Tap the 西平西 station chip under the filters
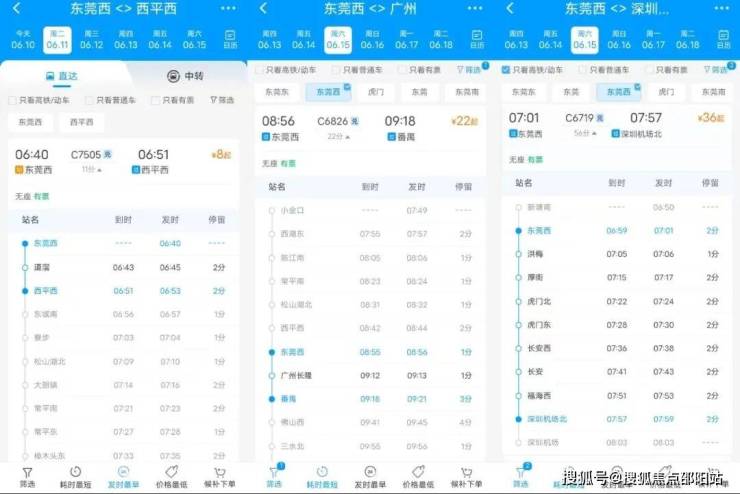The width and height of the screenshot is (740, 494). pos(81,122)
